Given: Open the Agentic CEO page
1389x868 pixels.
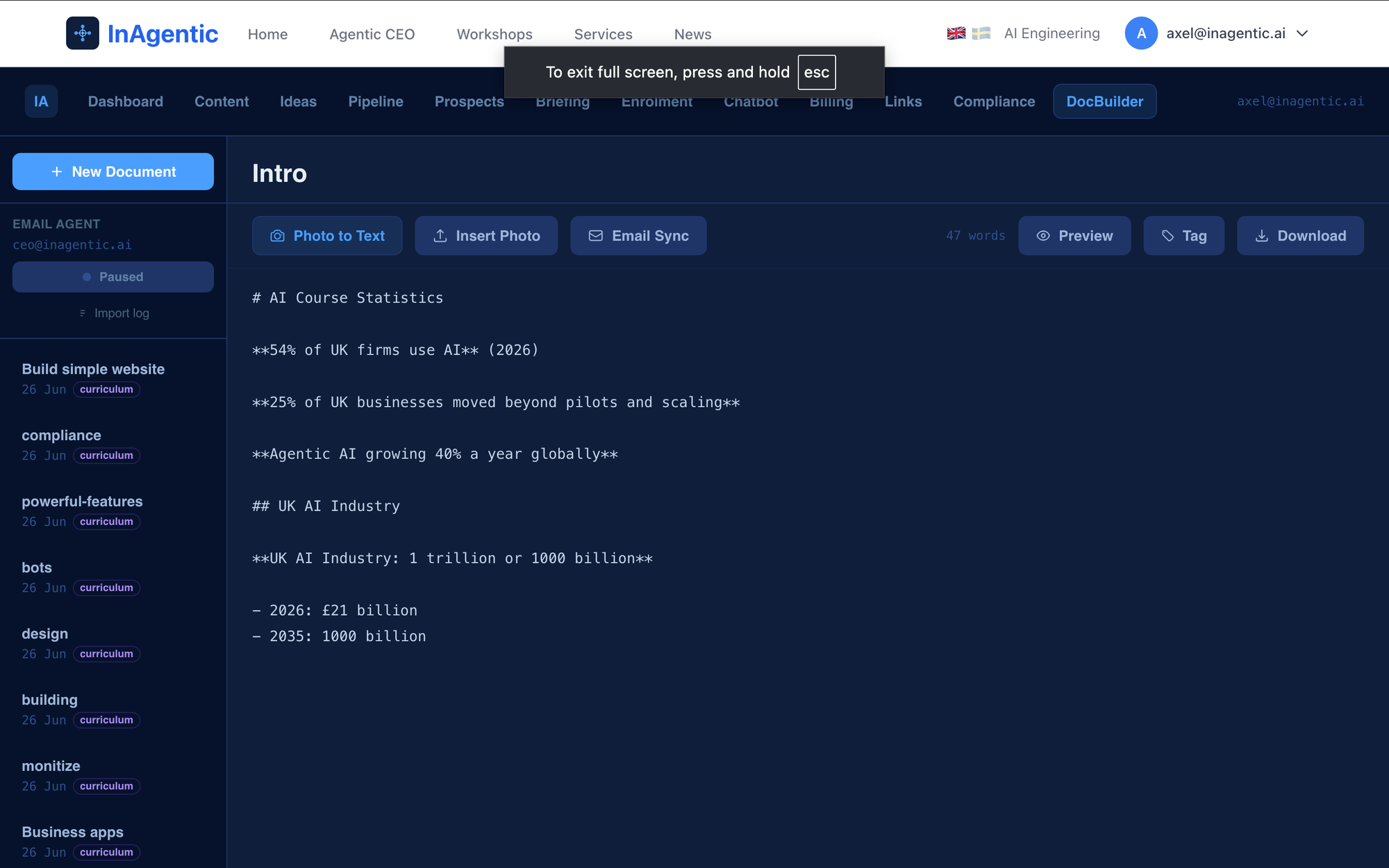Looking at the screenshot, I should [372, 34].
